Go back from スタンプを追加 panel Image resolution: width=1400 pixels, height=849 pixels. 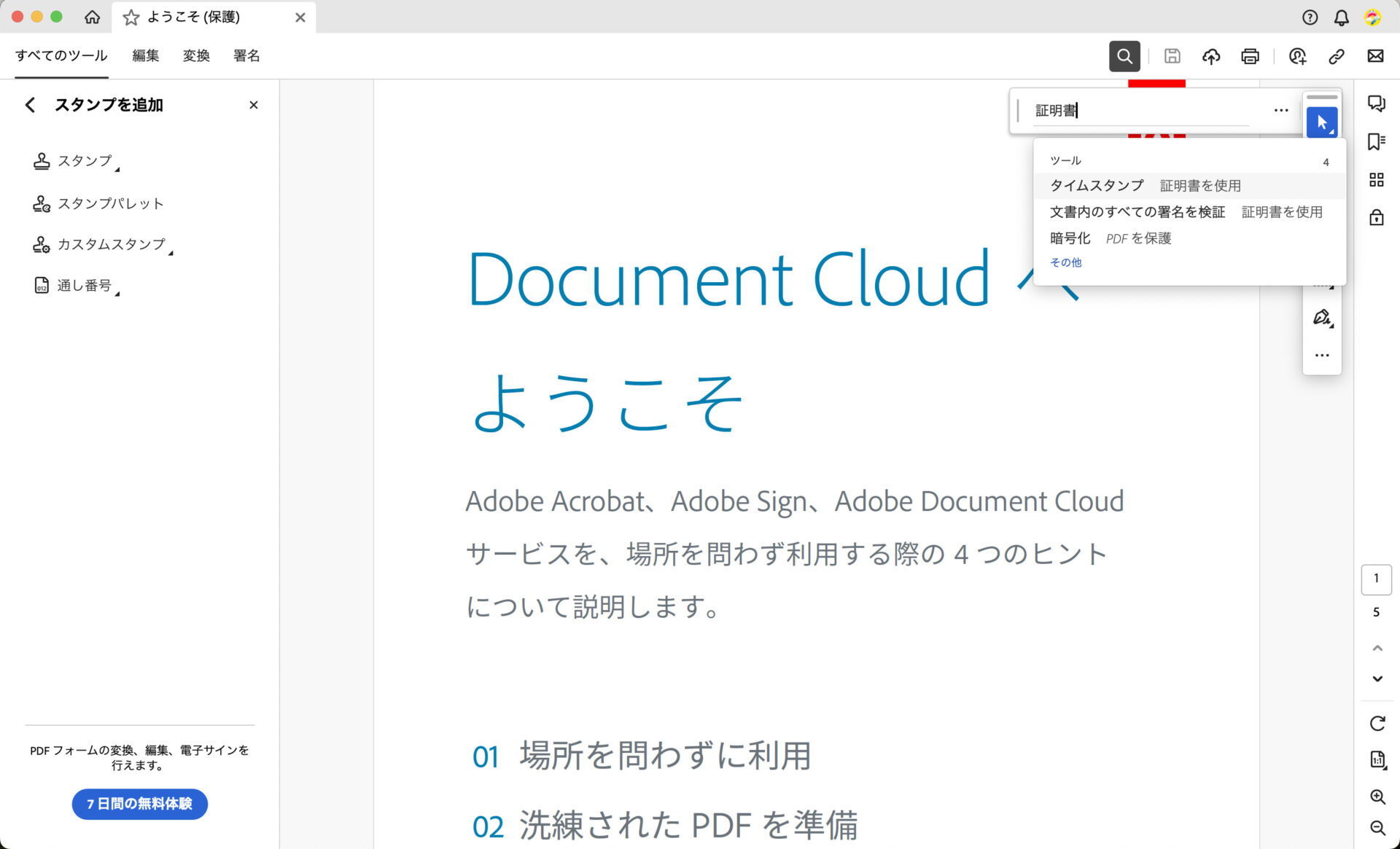[30, 105]
